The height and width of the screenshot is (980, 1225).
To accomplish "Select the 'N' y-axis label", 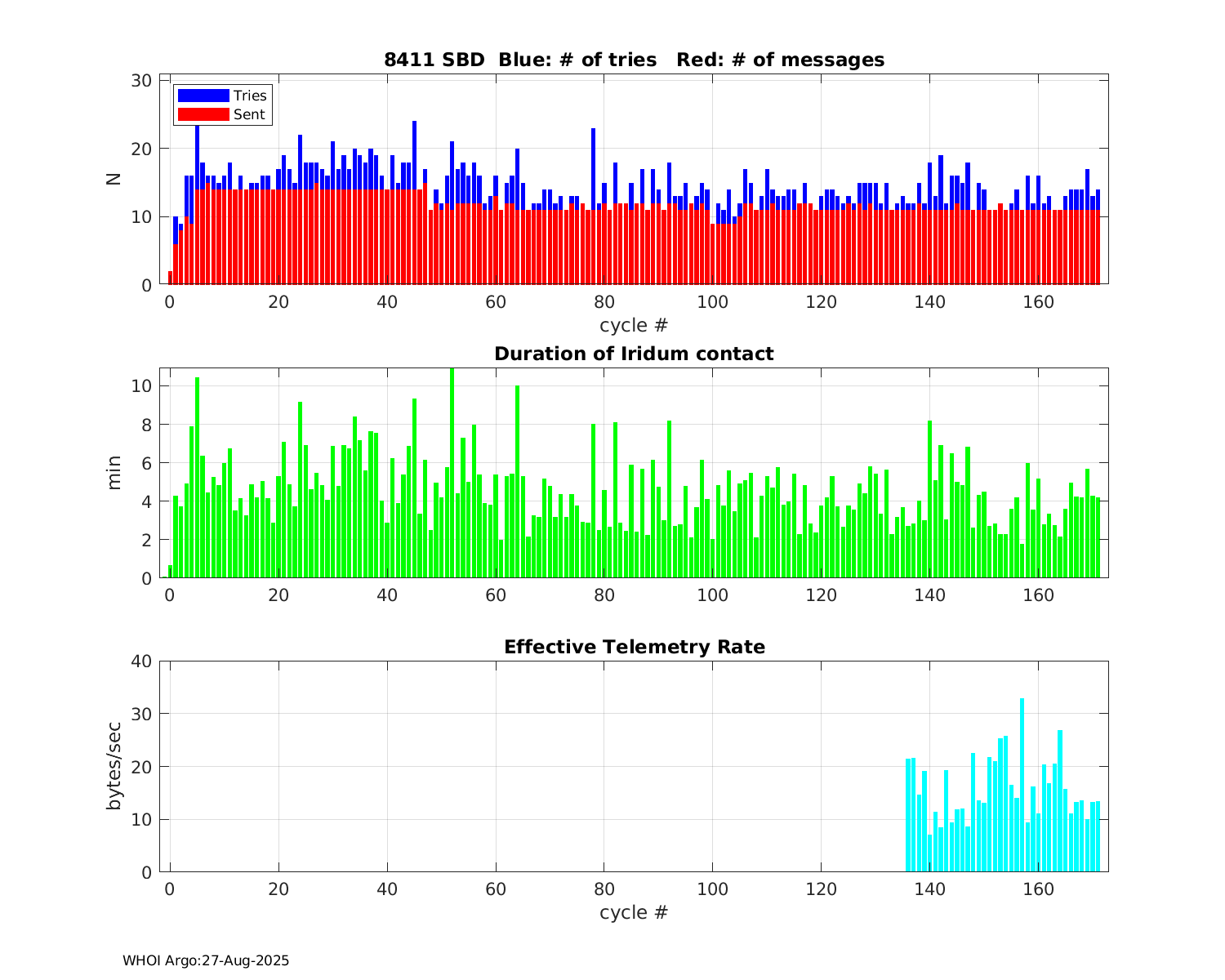I will (x=114, y=179).
